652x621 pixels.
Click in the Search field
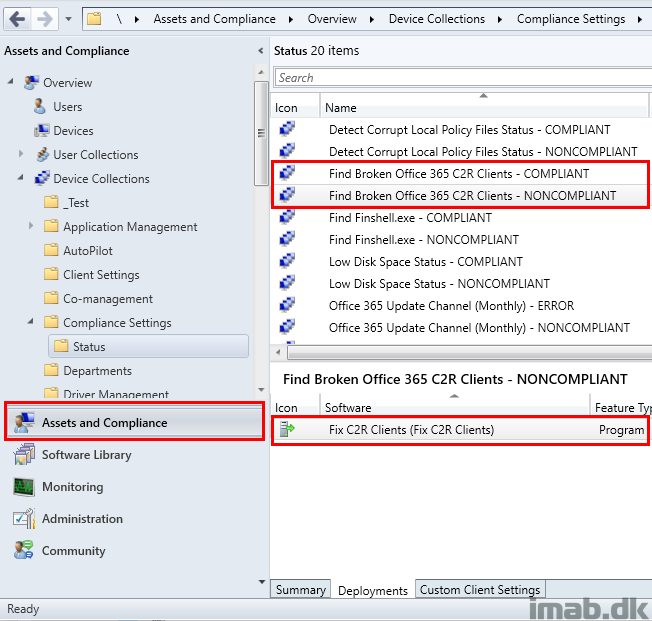coord(463,78)
